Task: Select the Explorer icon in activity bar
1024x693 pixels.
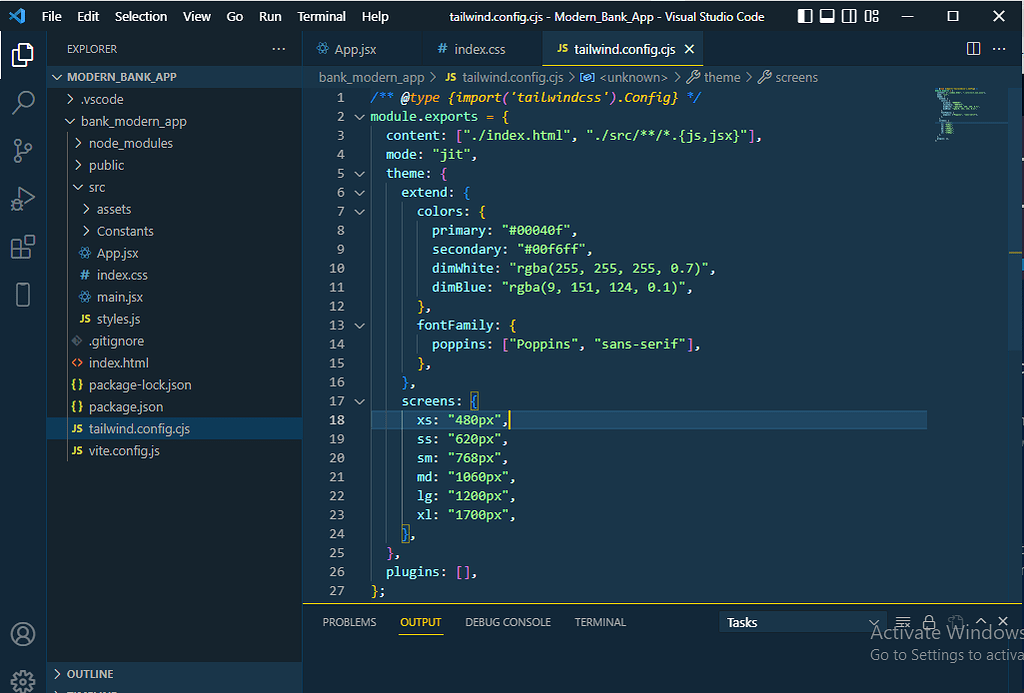Action: [22, 55]
